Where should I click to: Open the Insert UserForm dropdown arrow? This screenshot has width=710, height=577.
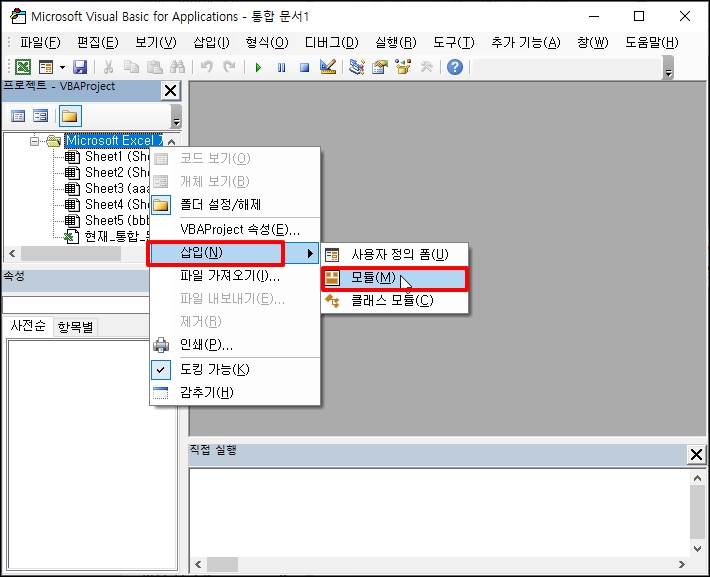[62, 67]
